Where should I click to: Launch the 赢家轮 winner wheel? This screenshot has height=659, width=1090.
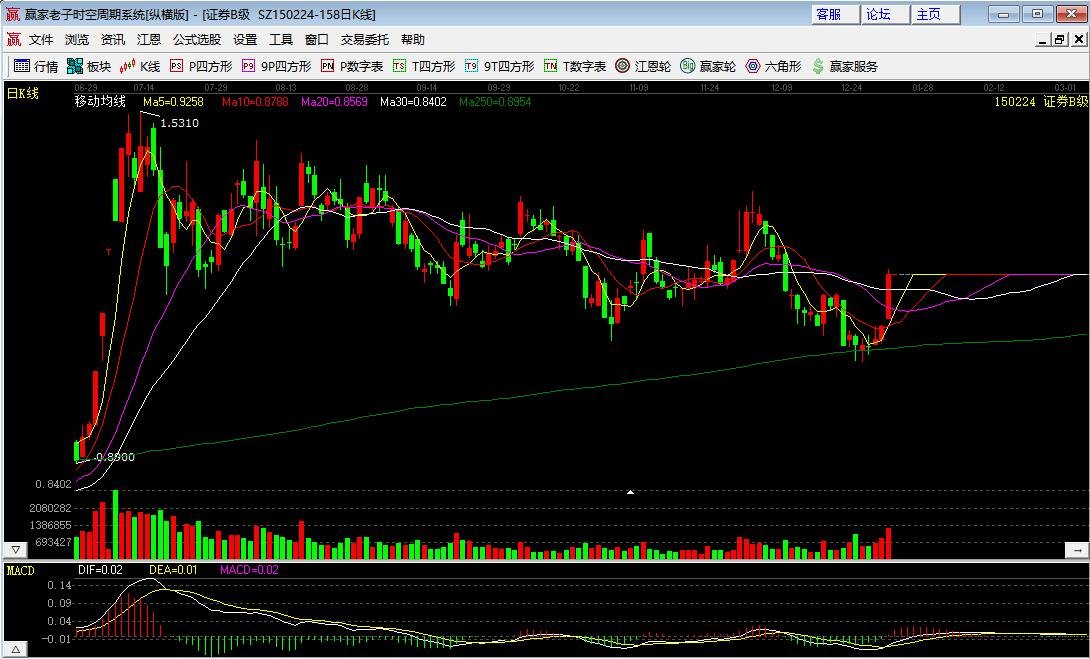708,66
